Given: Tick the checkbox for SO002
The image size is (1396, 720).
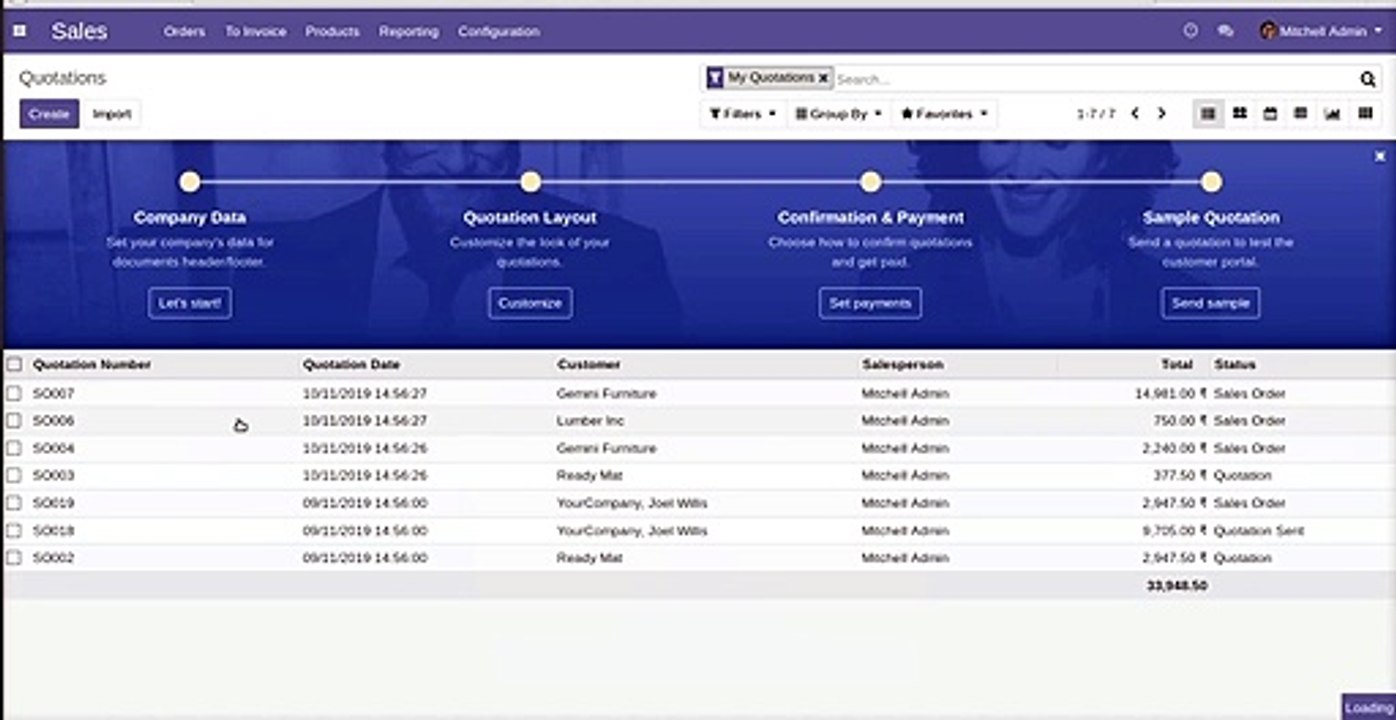Looking at the screenshot, I should coord(14,558).
